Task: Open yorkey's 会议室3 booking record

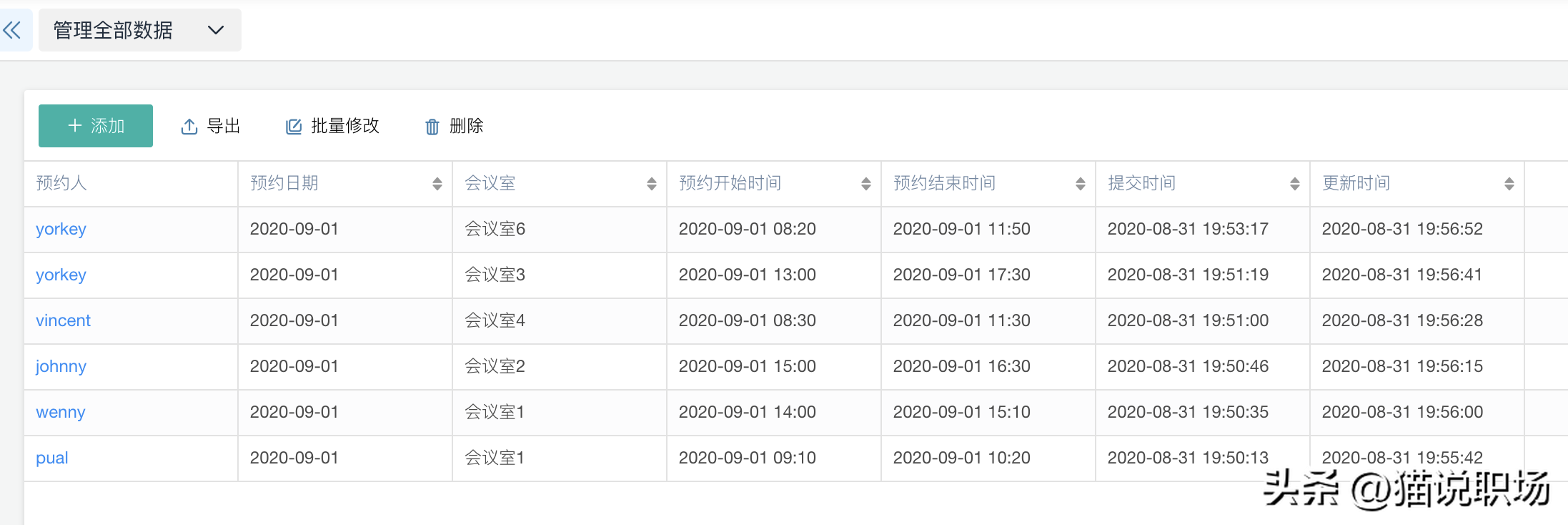Action: [61, 275]
